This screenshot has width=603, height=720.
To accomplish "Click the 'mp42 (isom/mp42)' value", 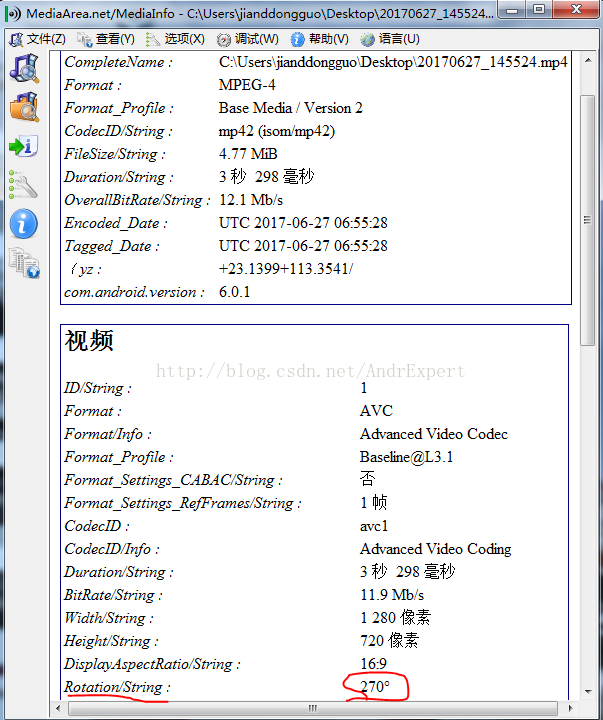I will pos(277,131).
